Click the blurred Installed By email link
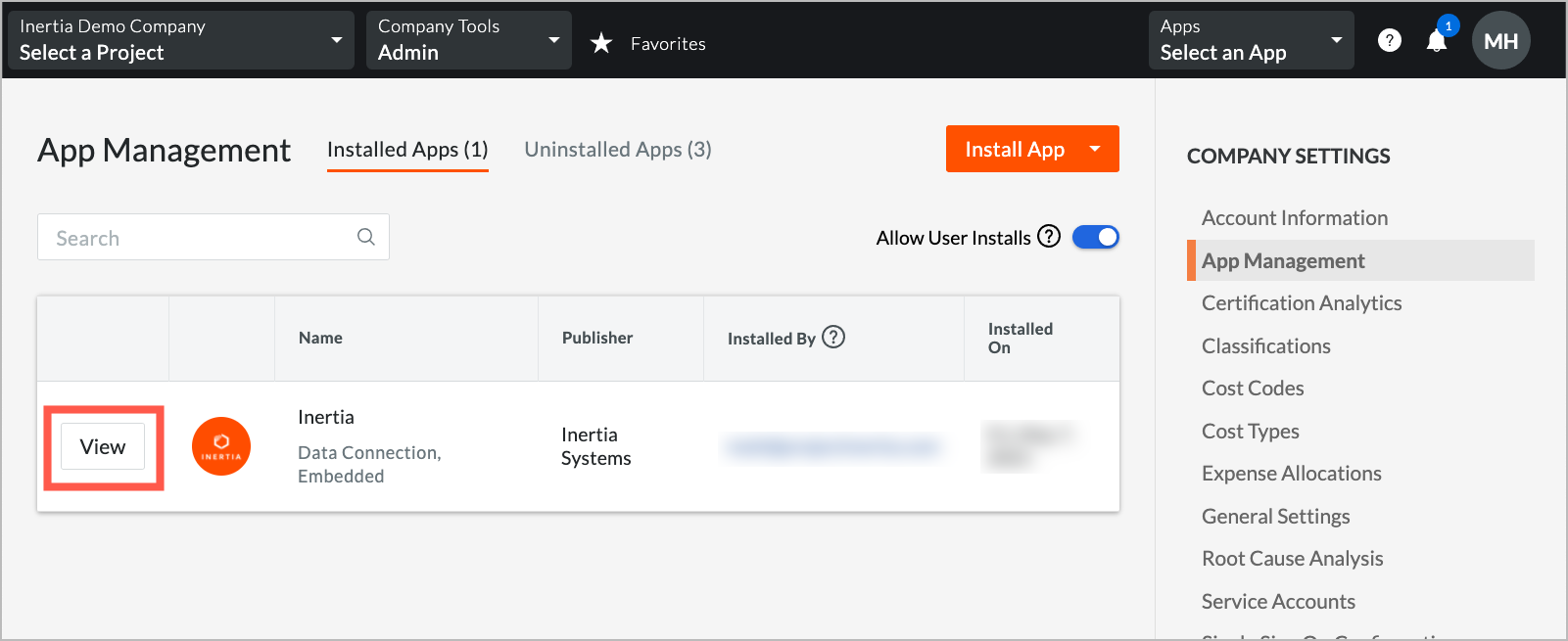The width and height of the screenshot is (1568, 641). coord(833,447)
